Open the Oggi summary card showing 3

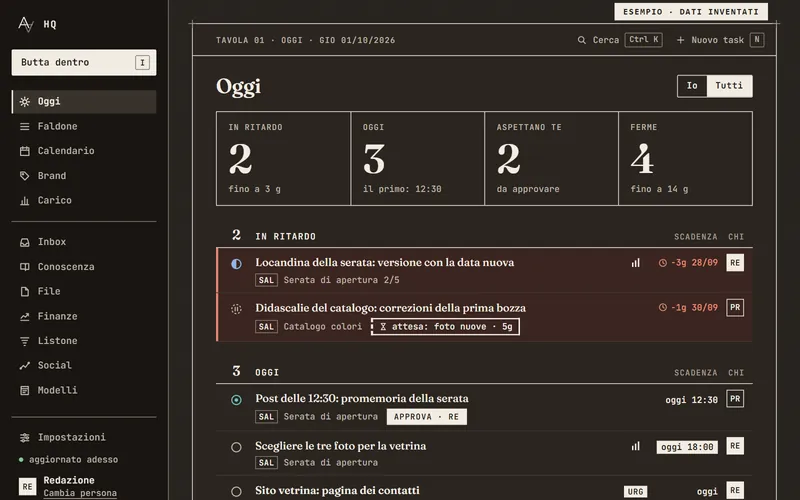click(418, 159)
